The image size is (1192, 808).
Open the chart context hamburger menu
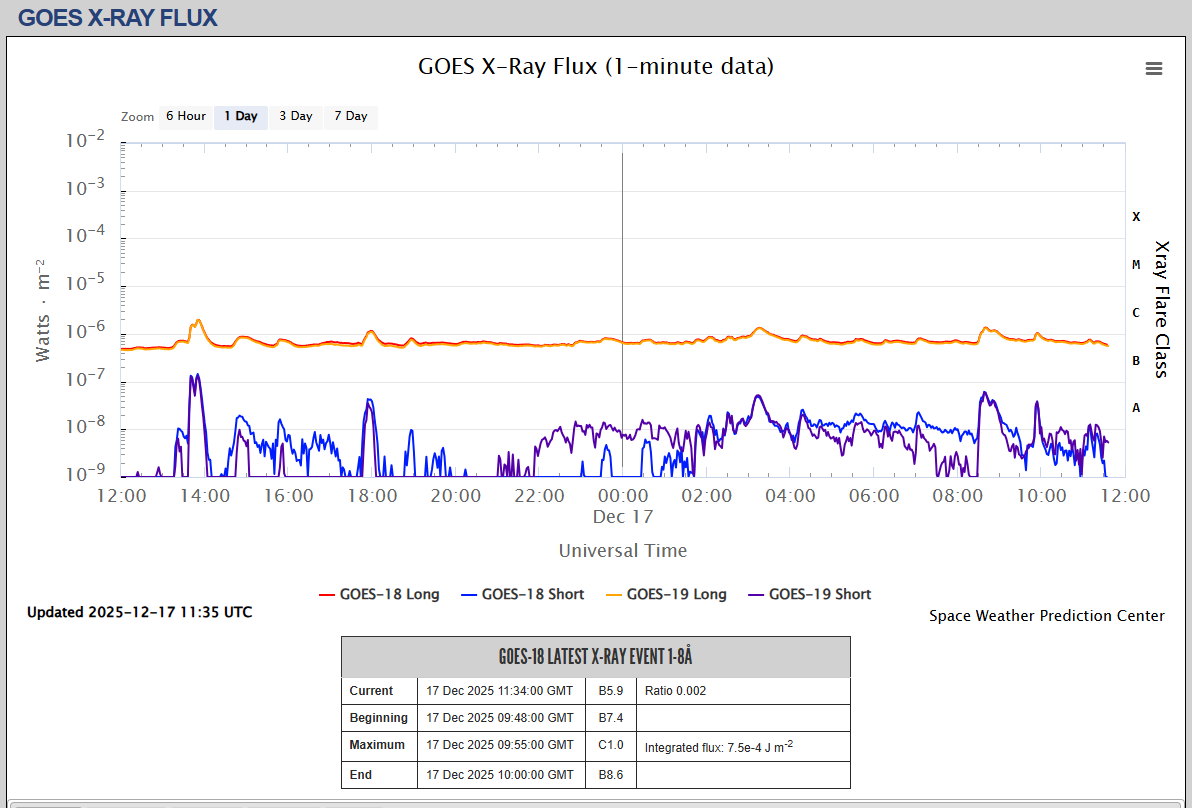tap(1153, 68)
